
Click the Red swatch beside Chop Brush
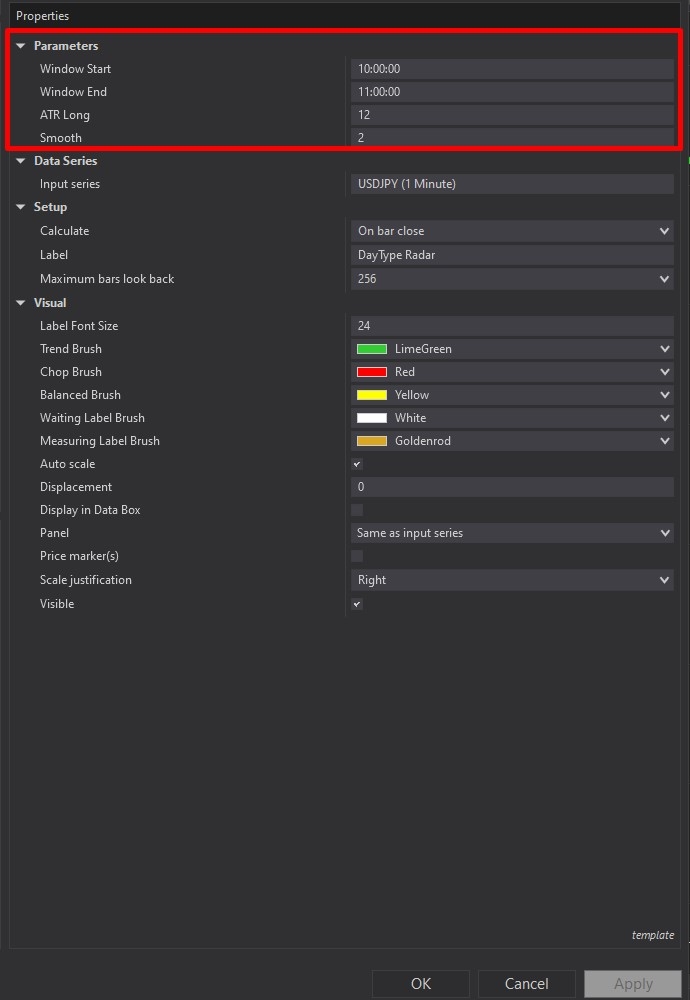[x=371, y=371]
